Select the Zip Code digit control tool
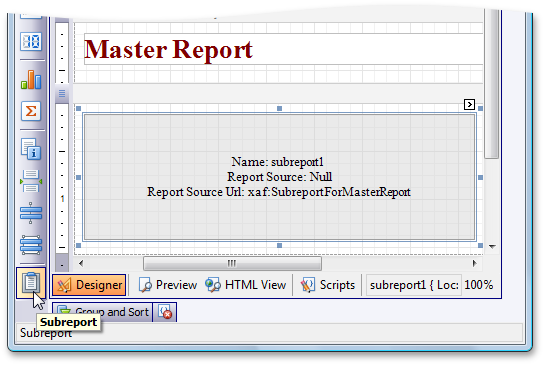The image size is (546, 367). pyautogui.click(x=31, y=42)
